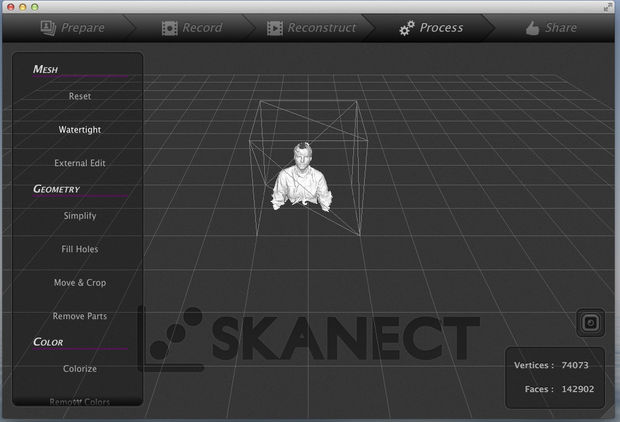The width and height of the screenshot is (620, 422).
Task: Choose the Watertight mesh option
Action: pyautogui.click(x=79, y=130)
